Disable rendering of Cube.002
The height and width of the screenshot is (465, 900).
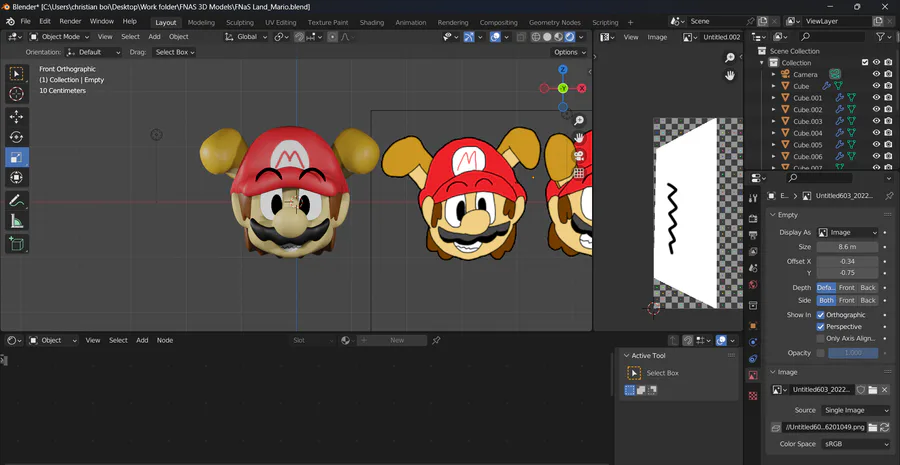[888, 109]
